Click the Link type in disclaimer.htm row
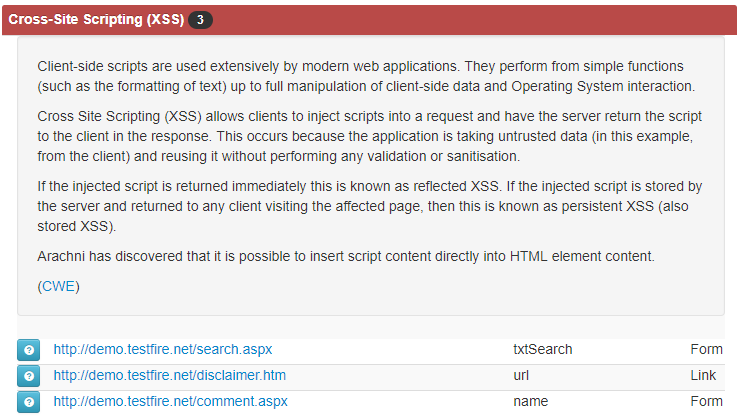The height and width of the screenshot is (417, 740). pos(703,375)
